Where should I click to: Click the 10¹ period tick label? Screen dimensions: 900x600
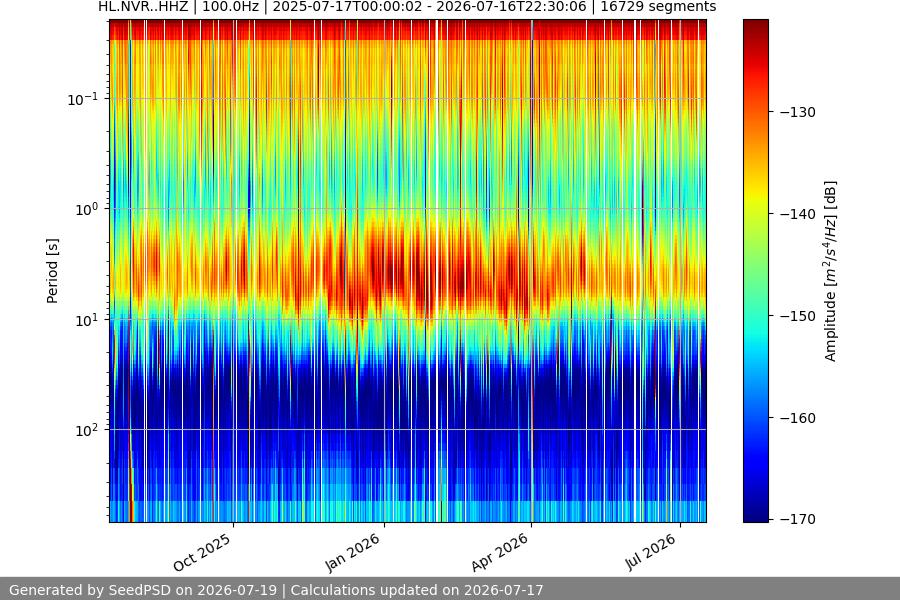[x=87, y=320]
